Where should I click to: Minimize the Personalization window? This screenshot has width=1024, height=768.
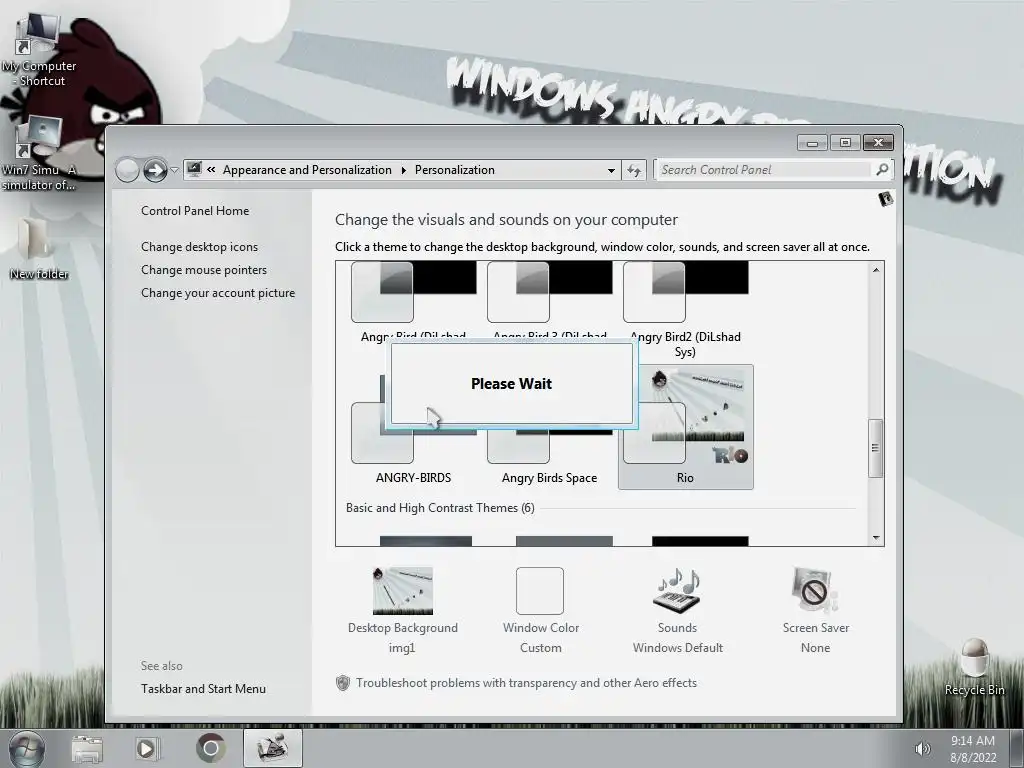(812, 142)
